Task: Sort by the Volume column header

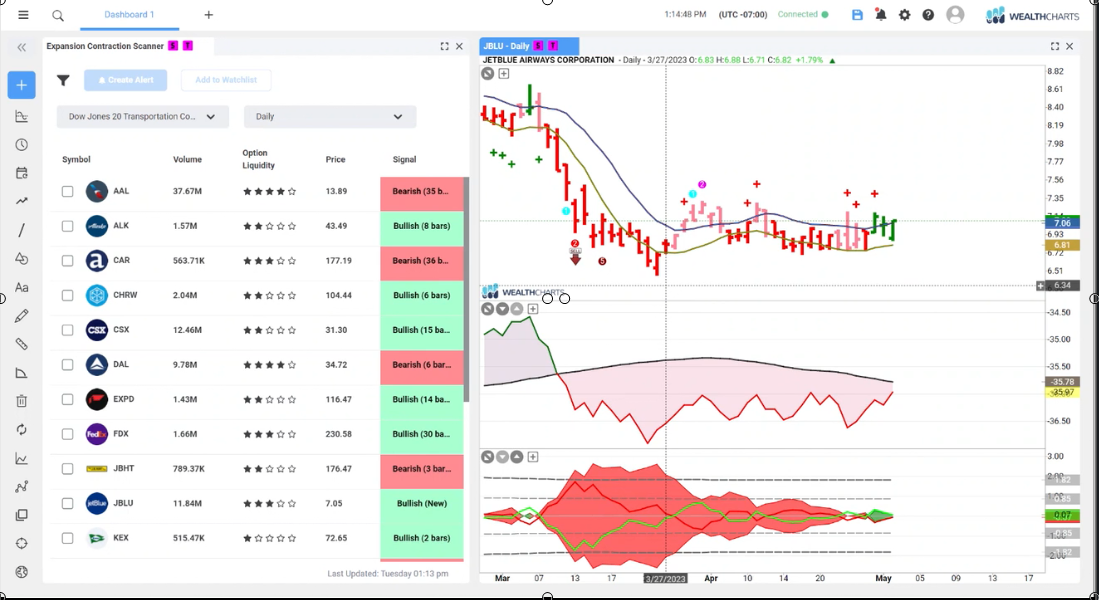Action: point(187,159)
